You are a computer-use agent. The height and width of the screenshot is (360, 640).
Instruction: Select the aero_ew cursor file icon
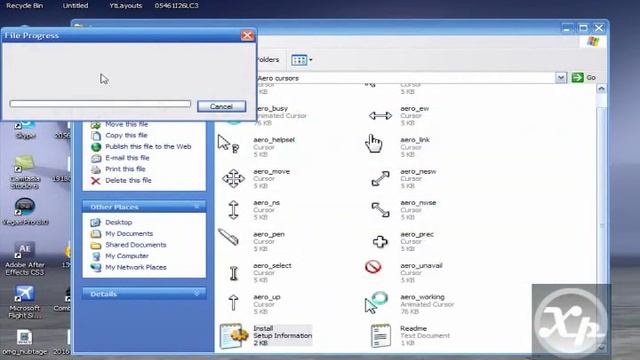pos(380,116)
